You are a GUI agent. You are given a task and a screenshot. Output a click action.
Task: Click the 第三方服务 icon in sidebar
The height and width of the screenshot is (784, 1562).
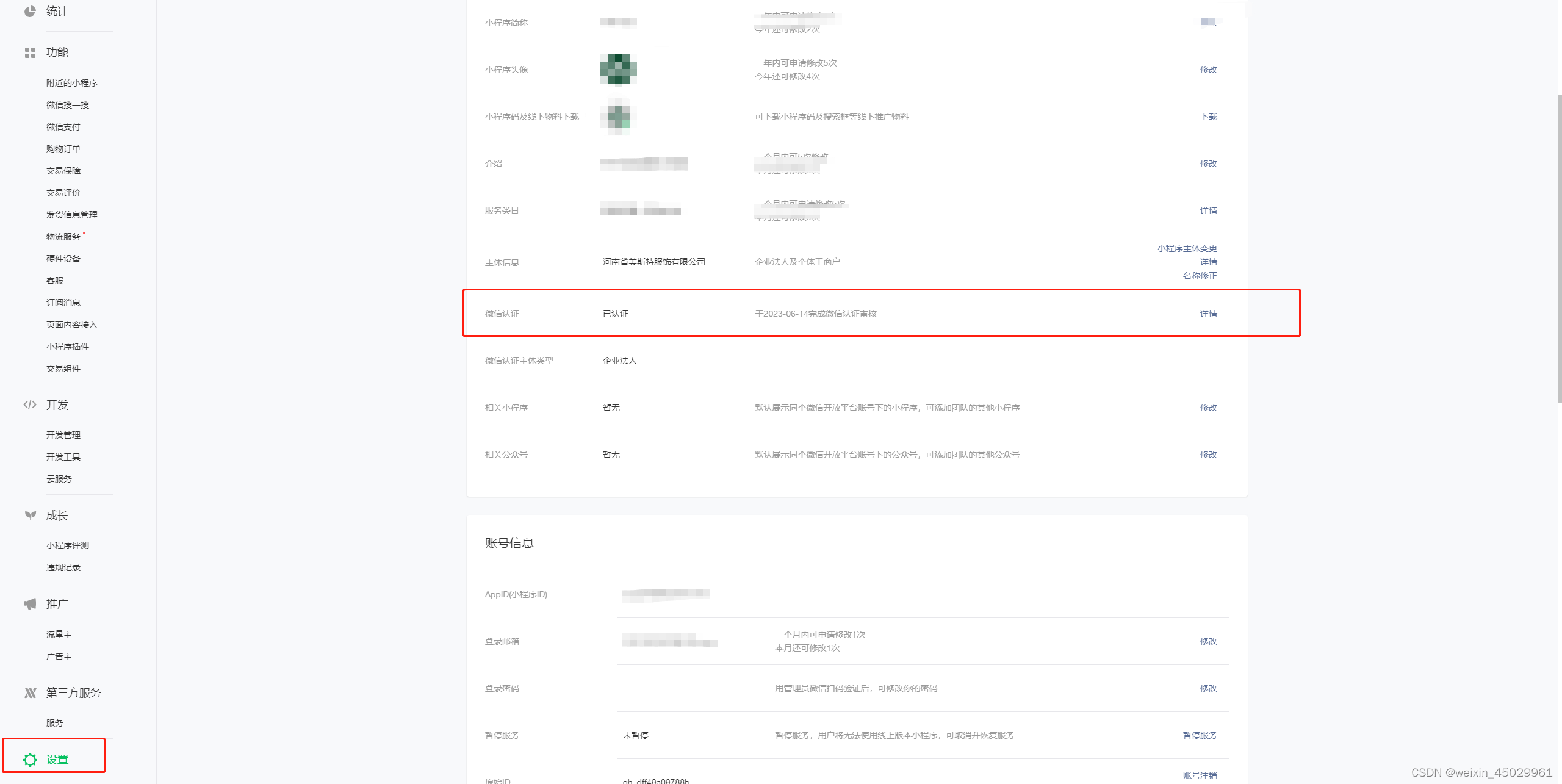click(30, 692)
